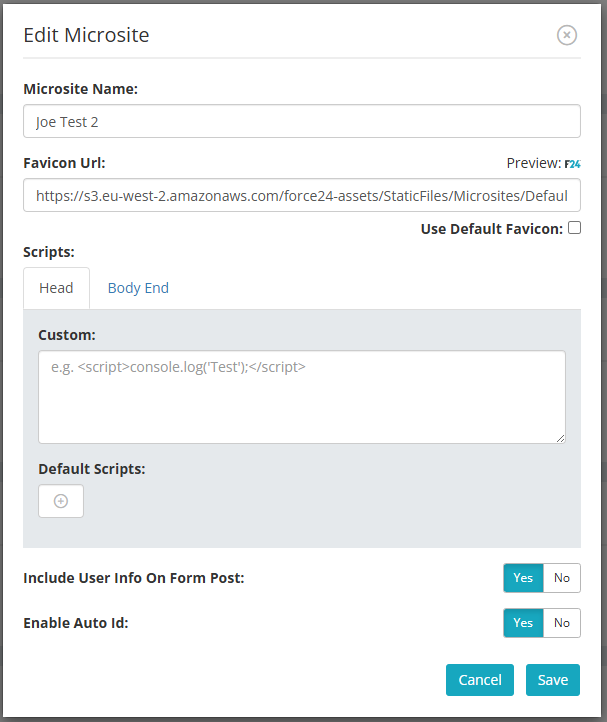The width and height of the screenshot is (607, 722).
Task: Set Enable Auto Id to No
Action: click(562, 623)
